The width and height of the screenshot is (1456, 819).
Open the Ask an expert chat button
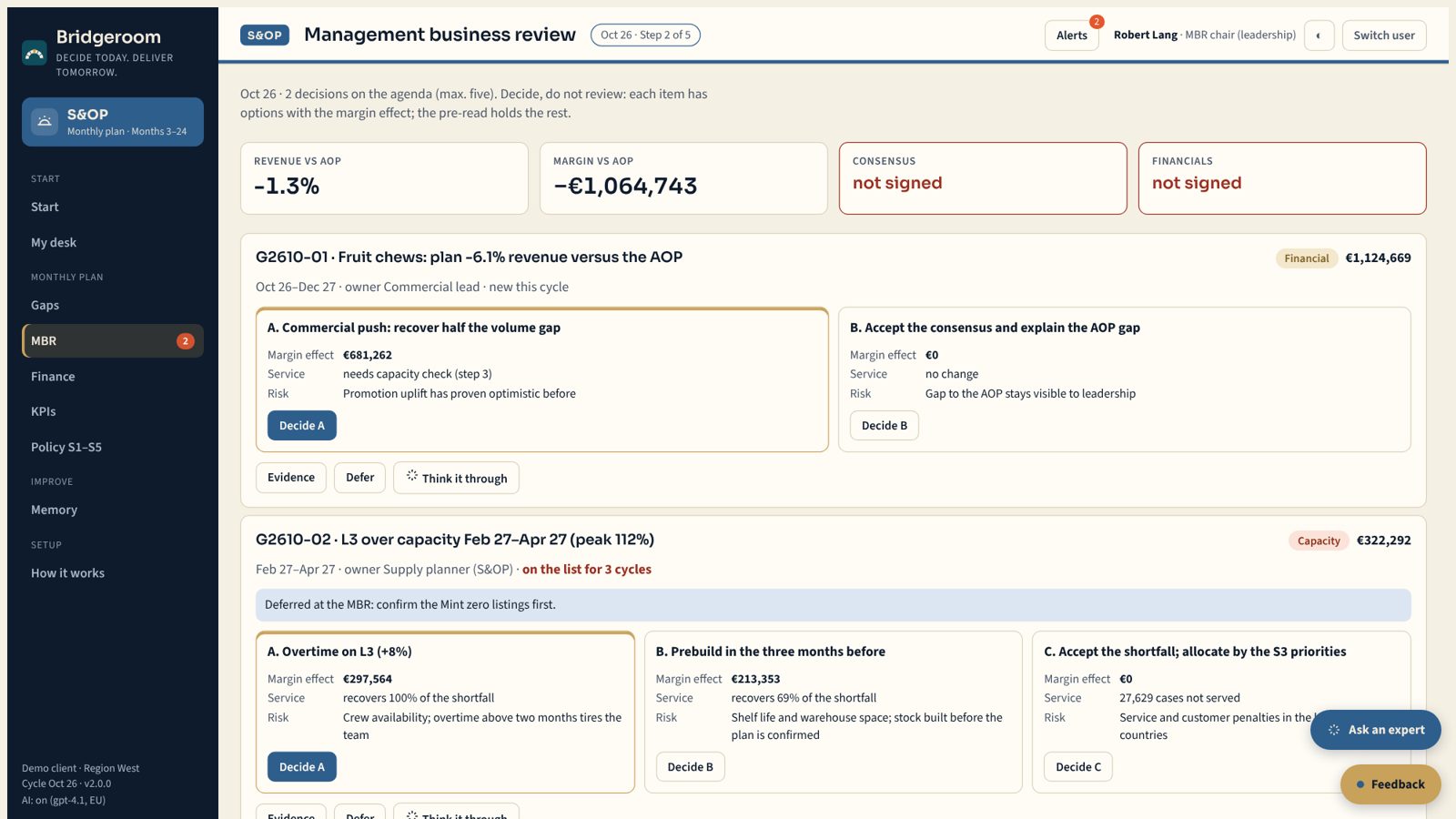pos(1376,730)
